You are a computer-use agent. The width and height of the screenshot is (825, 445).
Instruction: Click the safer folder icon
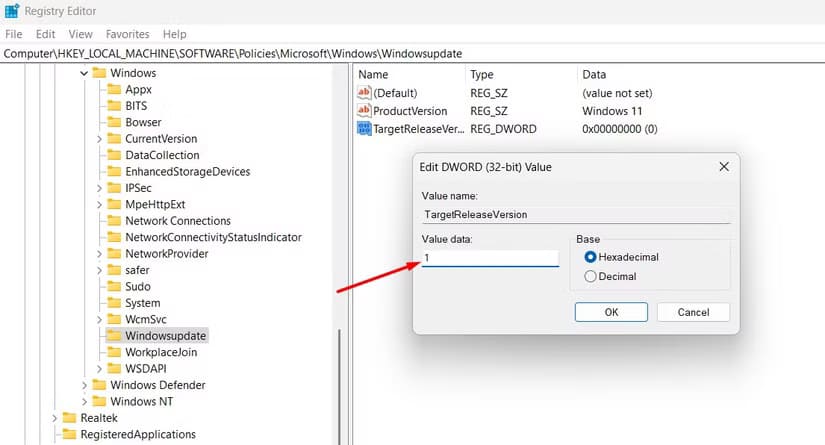click(x=114, y=270)
